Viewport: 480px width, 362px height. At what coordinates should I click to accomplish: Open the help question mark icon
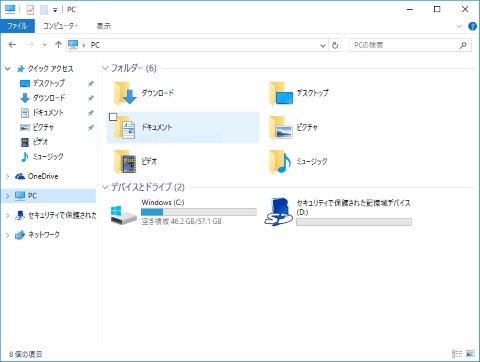(x=472, y=26)
